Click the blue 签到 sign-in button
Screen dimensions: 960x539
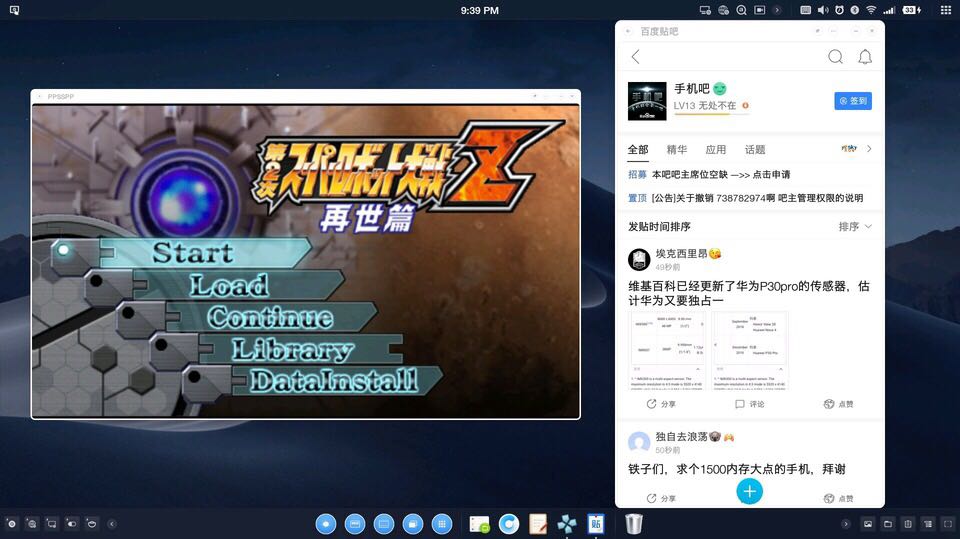[x=853, y=101]
